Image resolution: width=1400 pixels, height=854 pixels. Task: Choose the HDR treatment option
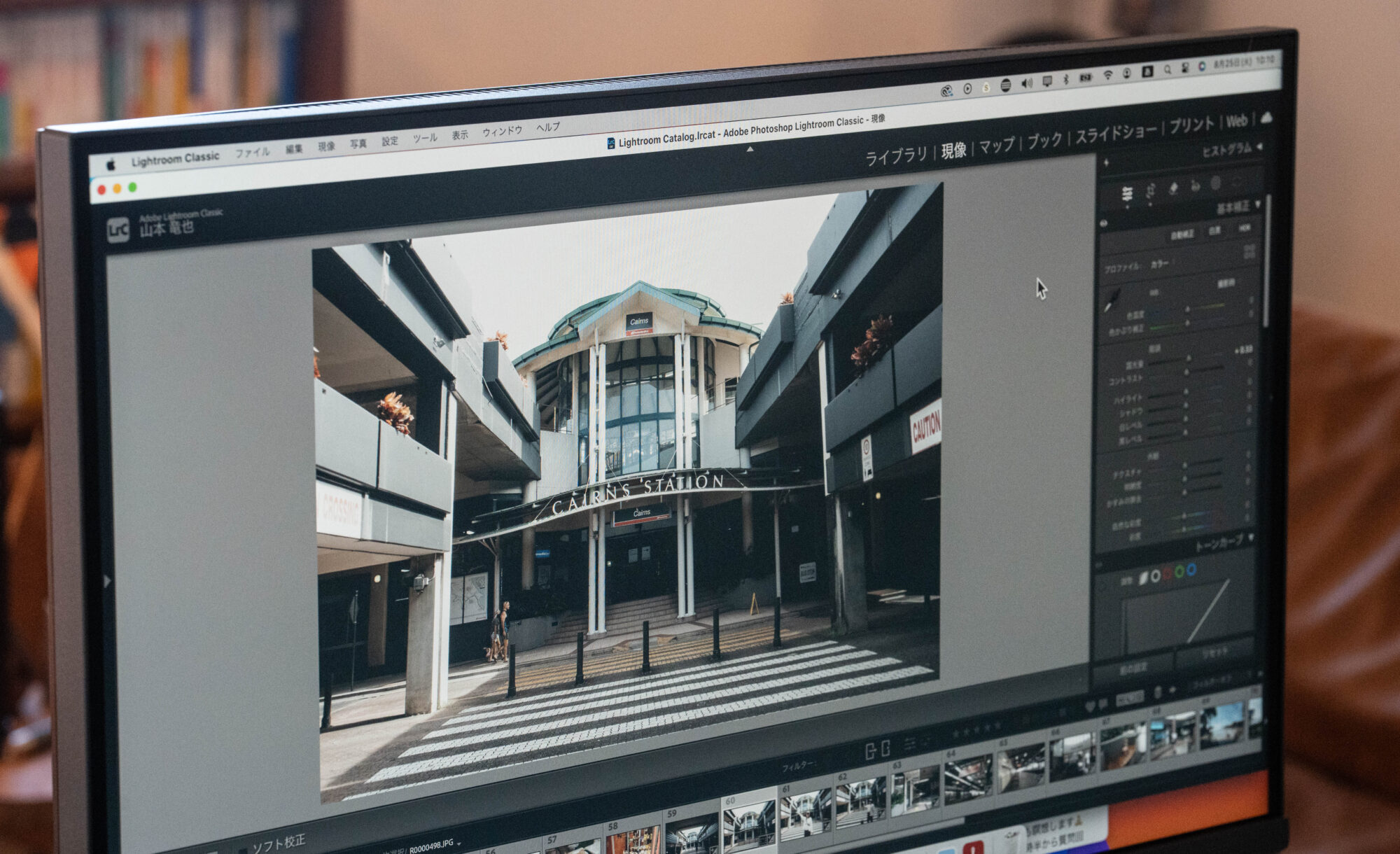(x=1244, y=228)
